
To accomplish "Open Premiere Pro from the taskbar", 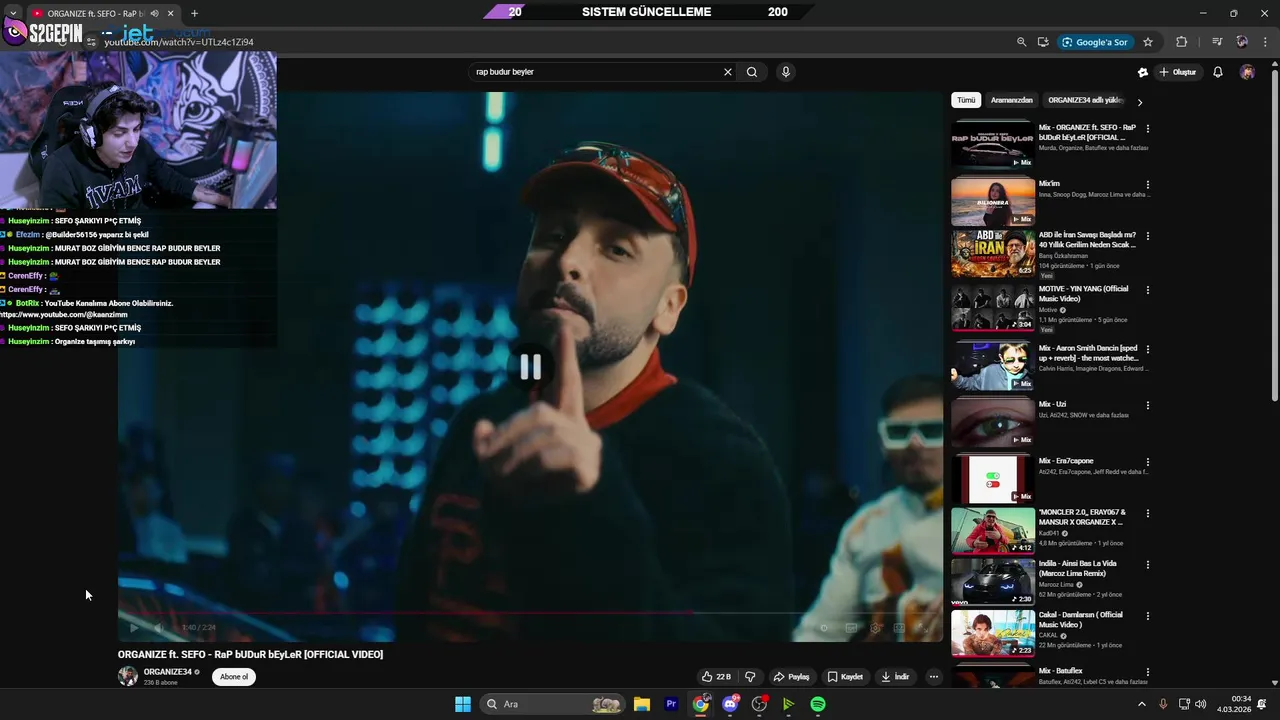I will click(671, 704).
